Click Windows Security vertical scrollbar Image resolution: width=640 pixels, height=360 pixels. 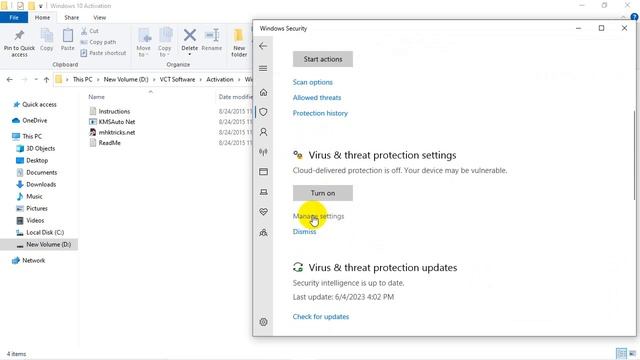pyautogui.click(x=634, y=155)
